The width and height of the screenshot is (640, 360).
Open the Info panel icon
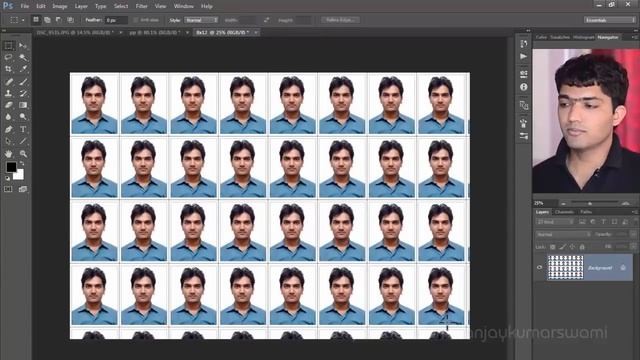(524, 87)
